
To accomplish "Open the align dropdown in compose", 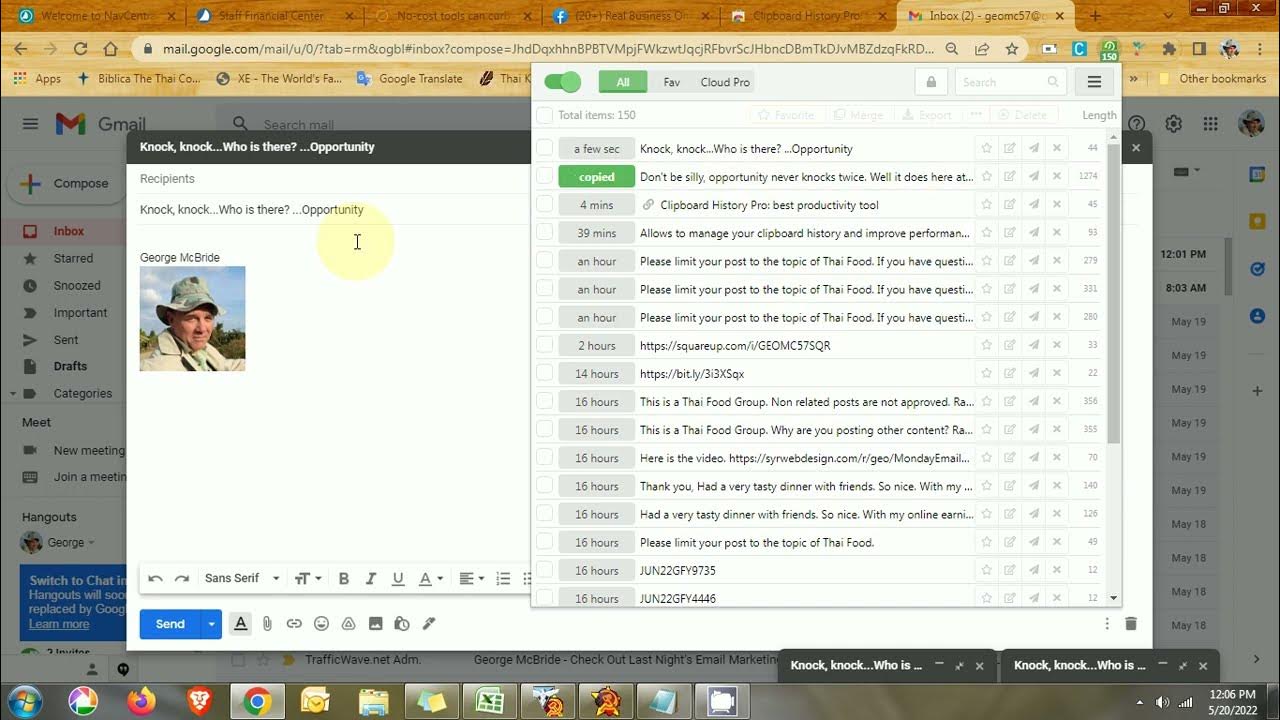I will pos(471,579).
